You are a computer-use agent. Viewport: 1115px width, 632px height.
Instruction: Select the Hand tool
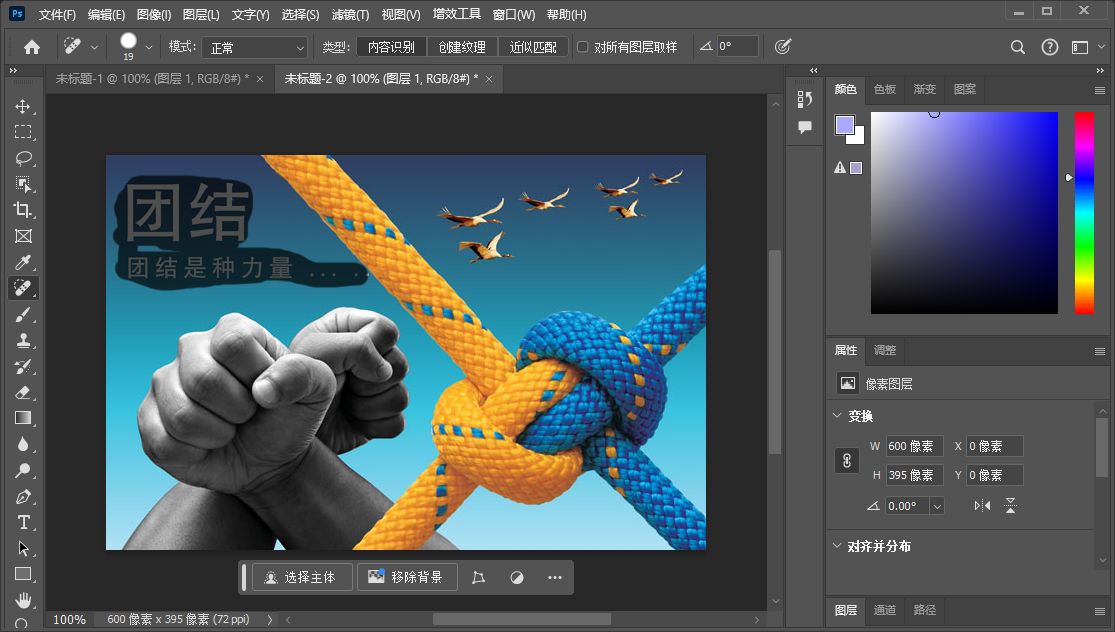(x=22, y=600)
